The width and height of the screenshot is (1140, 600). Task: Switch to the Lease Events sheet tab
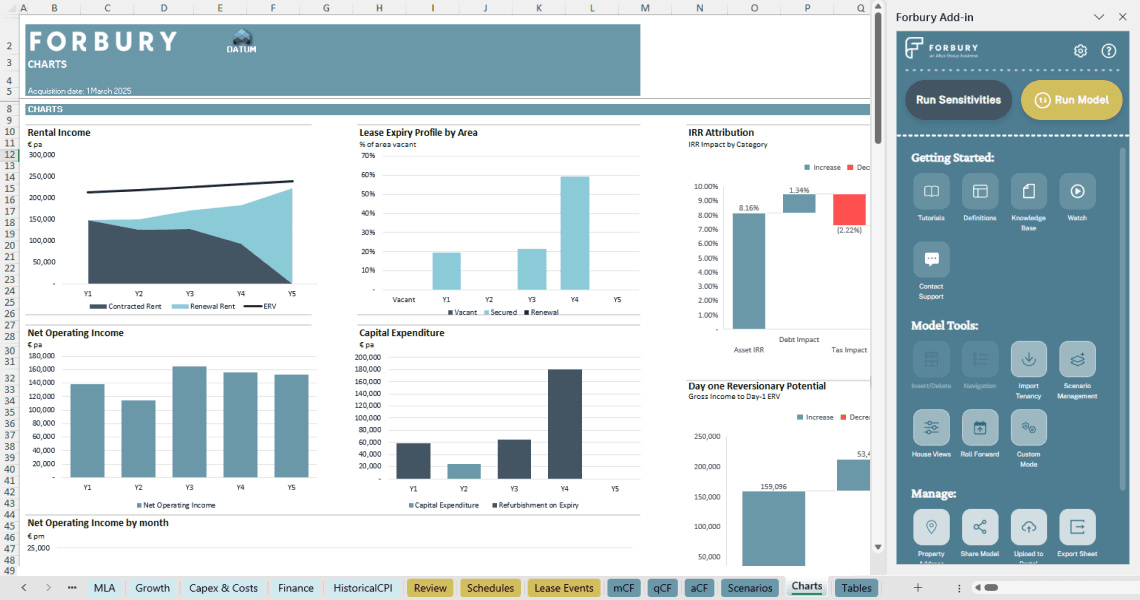click(562, 588)
